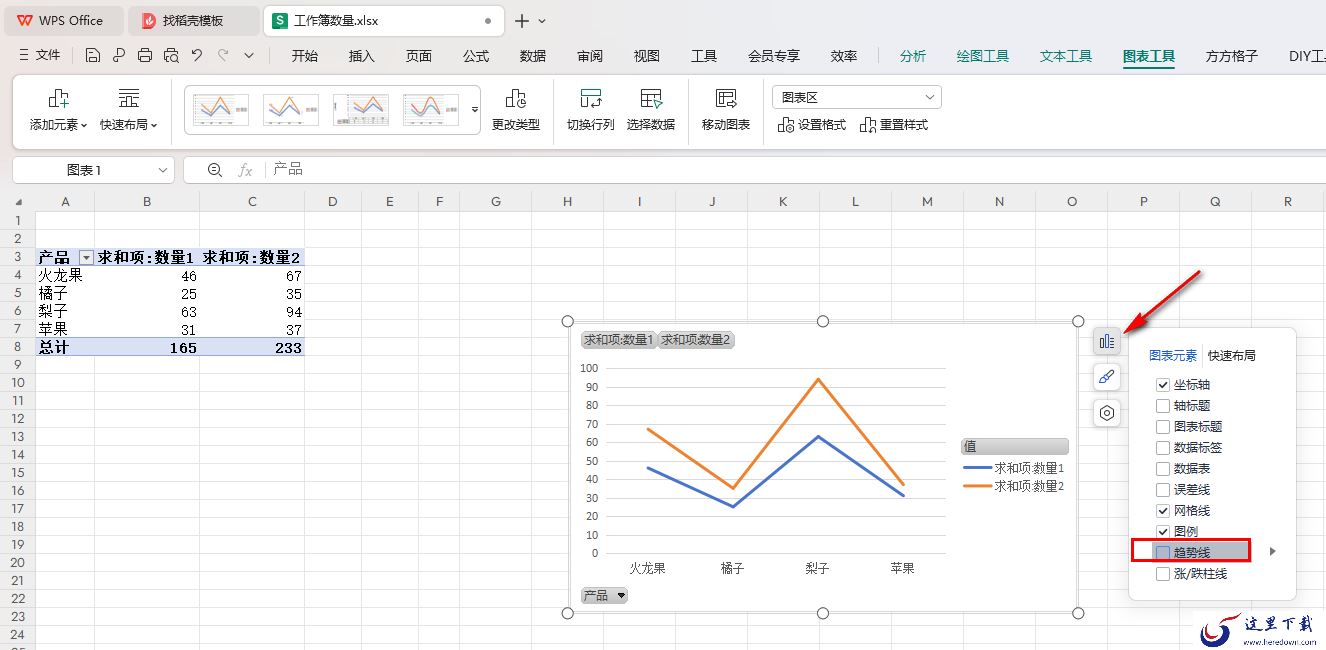Image resolution: width=1326 pixels, height=650 pixels.
Task: Enable the 趋势线 checkbox
Action: [1162, 553]
